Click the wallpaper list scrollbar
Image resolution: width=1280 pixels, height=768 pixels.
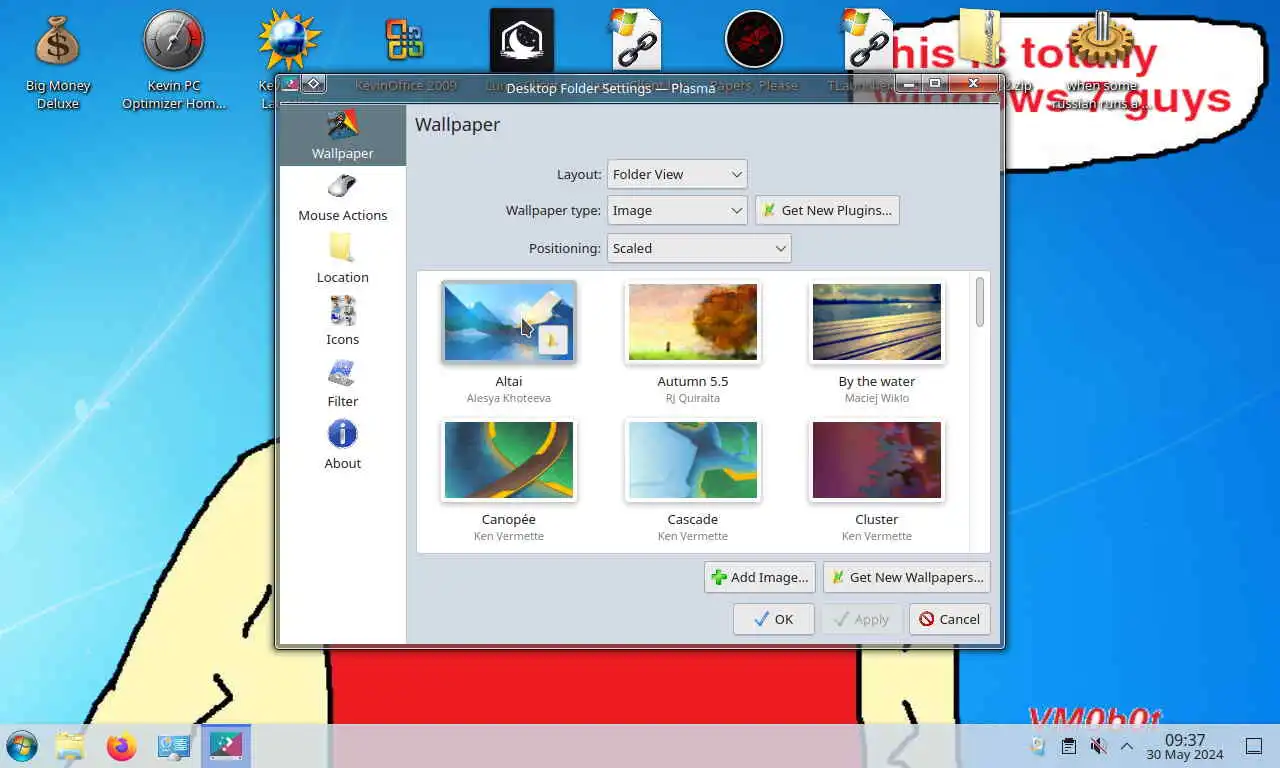point(980,302)
